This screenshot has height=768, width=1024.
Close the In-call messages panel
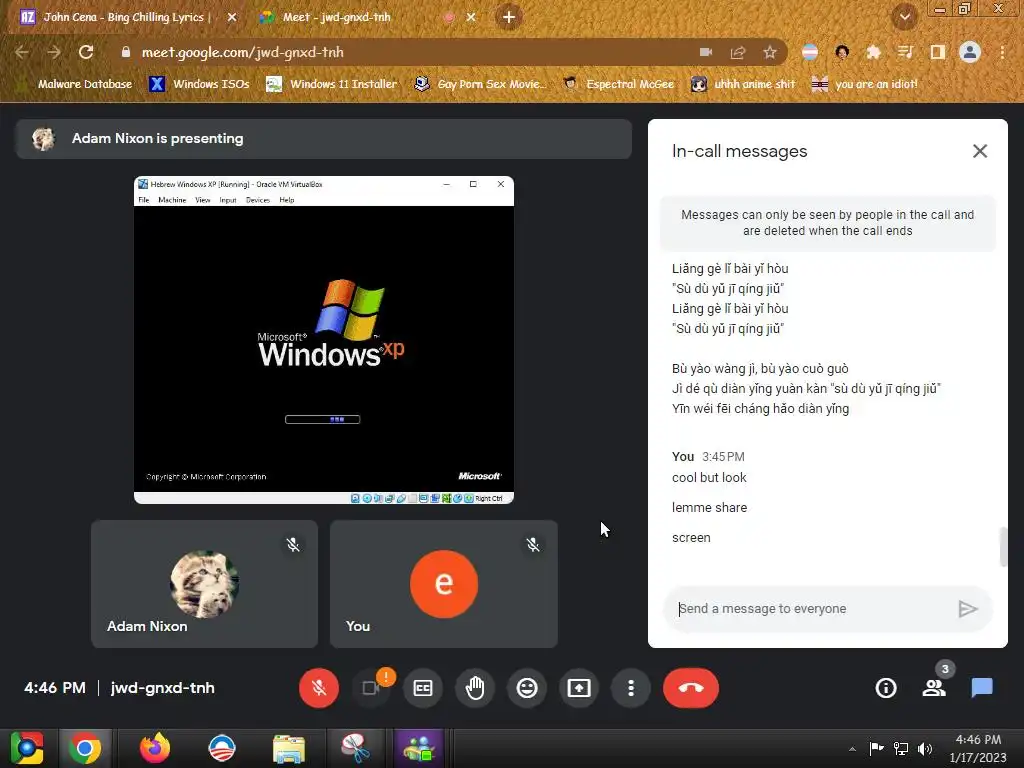[980, 152]
